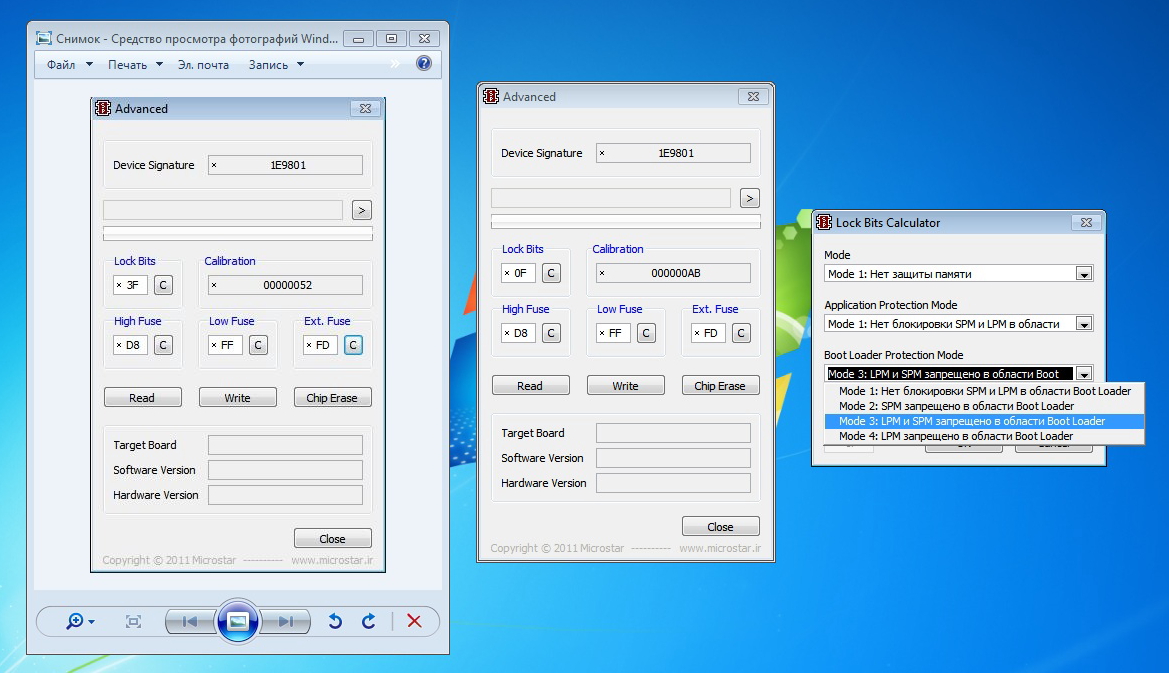Expand the Application Protection Mode dropdown
The image size is (1169, 673).
tap(1083, 324)
